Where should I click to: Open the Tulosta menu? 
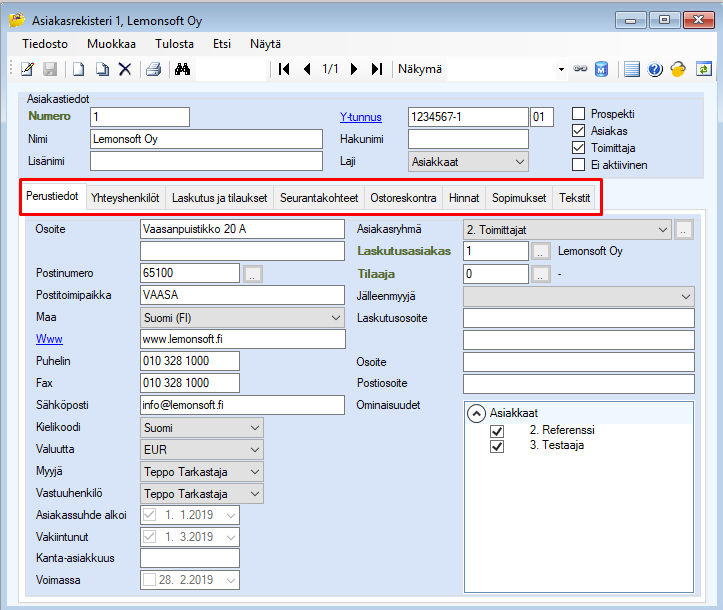[x=174, y=44]
